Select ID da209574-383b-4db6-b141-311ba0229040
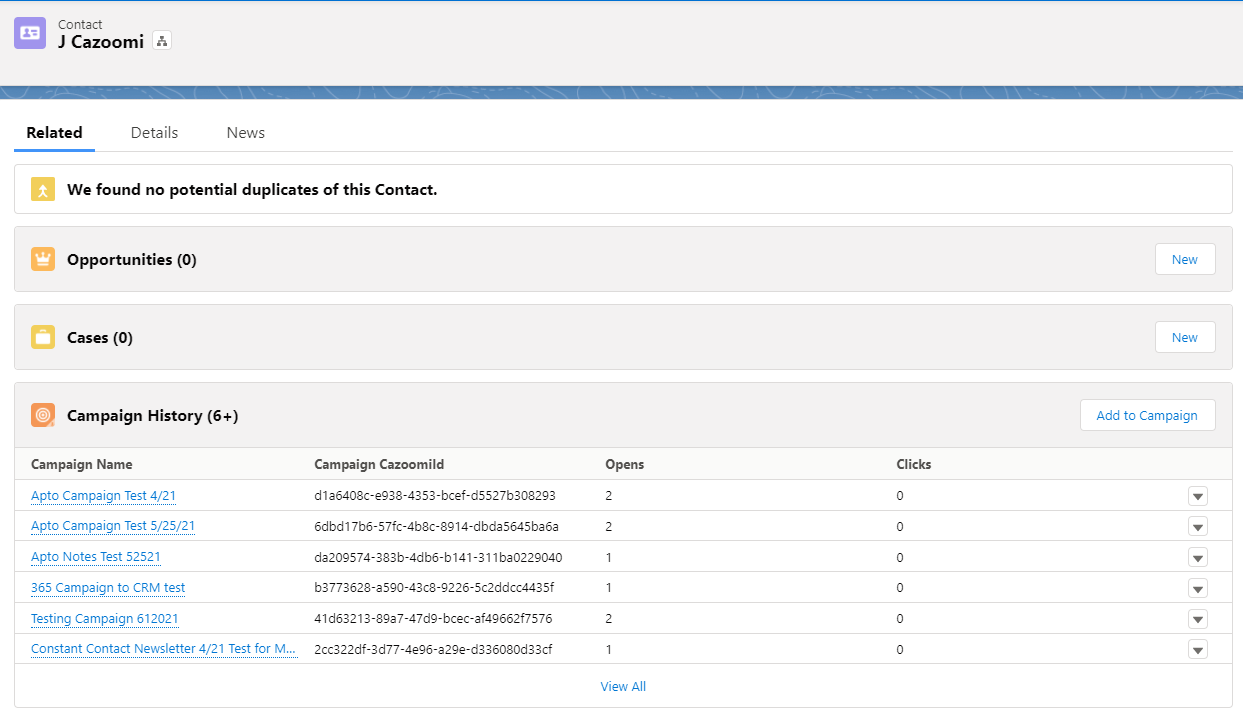Viewport: 1243px width, 715px height. [438, 557]
